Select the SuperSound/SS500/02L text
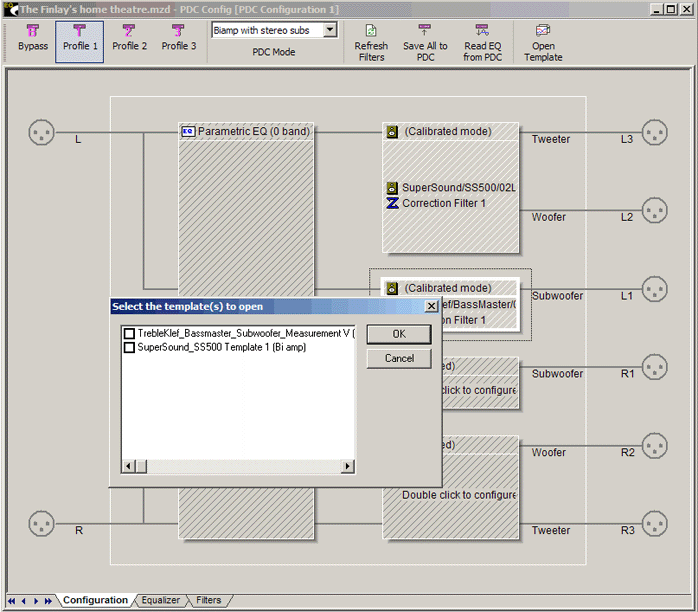 (459, 187)
